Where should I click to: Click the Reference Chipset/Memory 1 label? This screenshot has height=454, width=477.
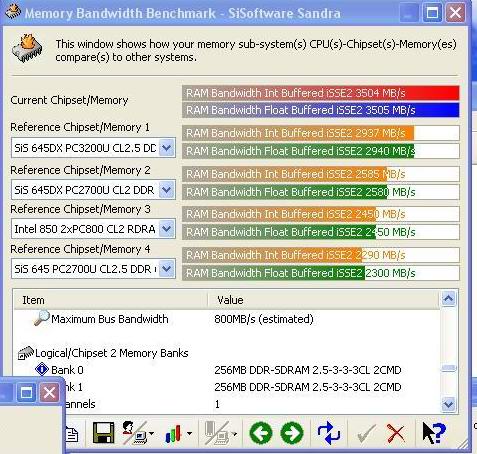pos(80,127)
